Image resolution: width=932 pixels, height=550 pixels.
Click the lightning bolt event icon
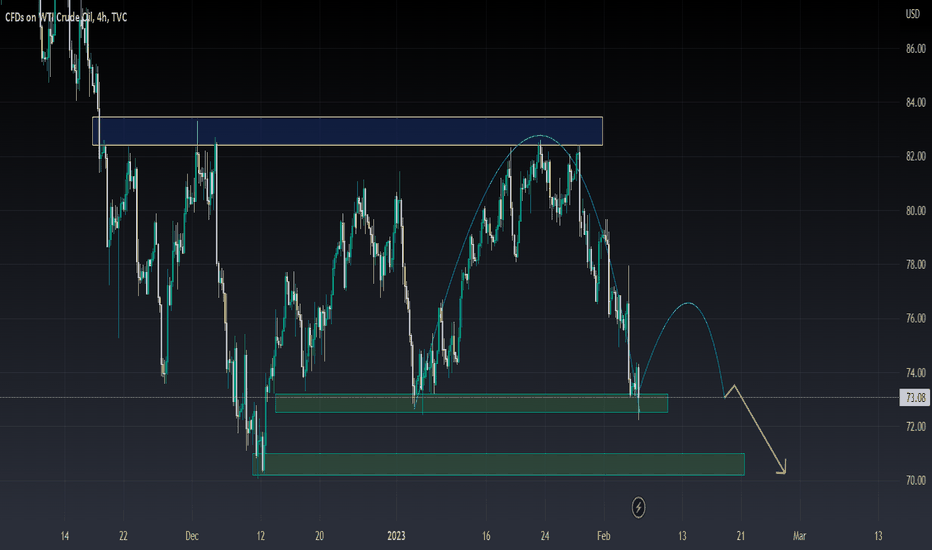coord(638,507)
